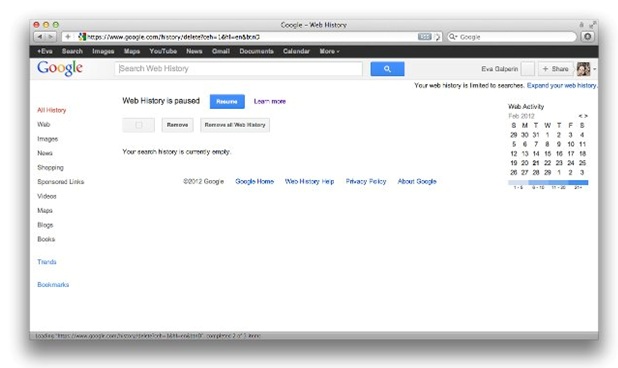Reload the page with the refresh icon
The width and height of the screenshot is (618, 368).
(437, 37)
